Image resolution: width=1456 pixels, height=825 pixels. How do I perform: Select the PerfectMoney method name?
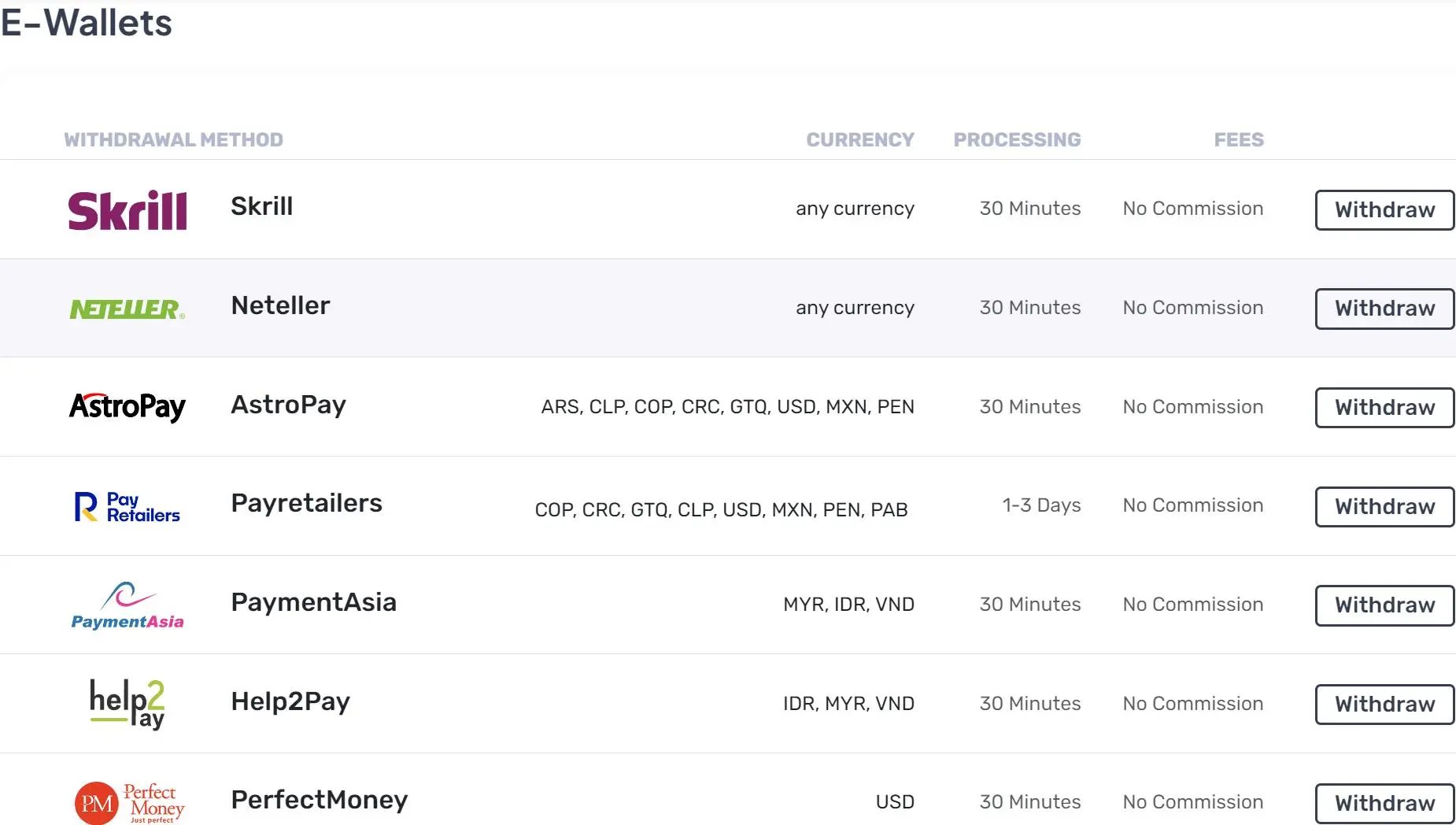tap(320, 800)
